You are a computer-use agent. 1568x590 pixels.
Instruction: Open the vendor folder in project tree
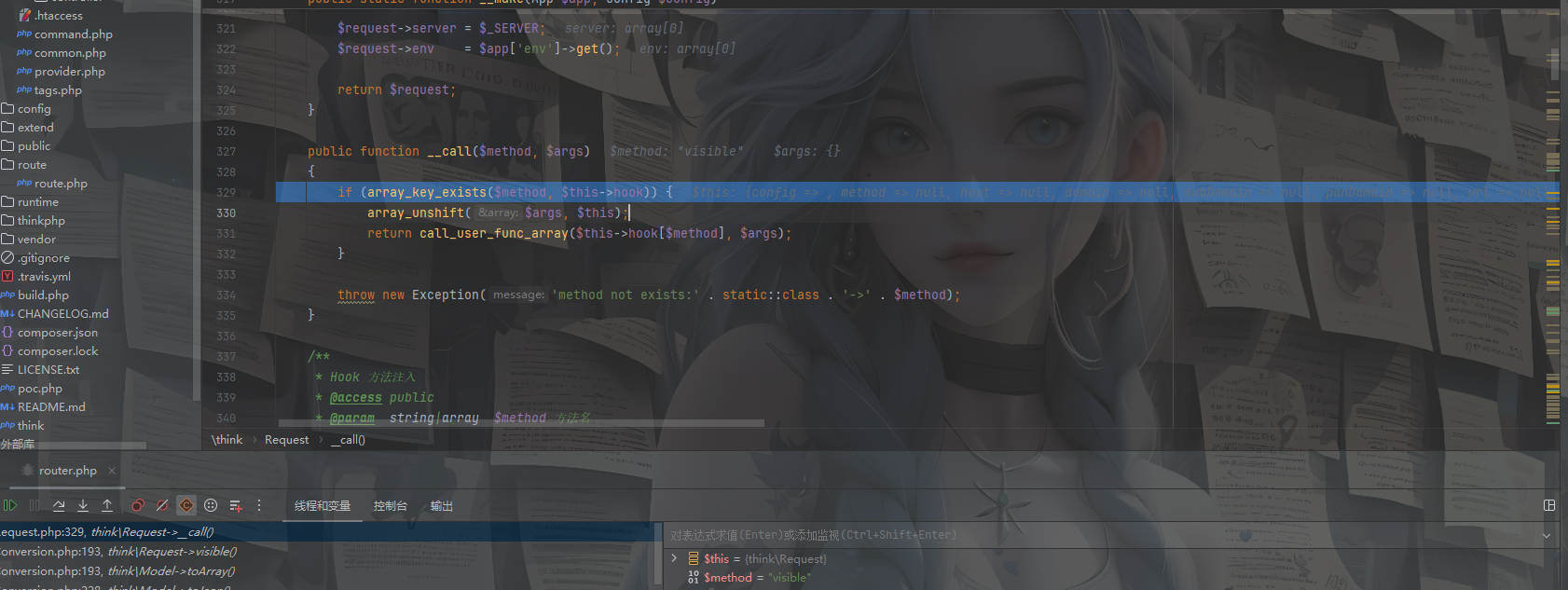(36, 240)
